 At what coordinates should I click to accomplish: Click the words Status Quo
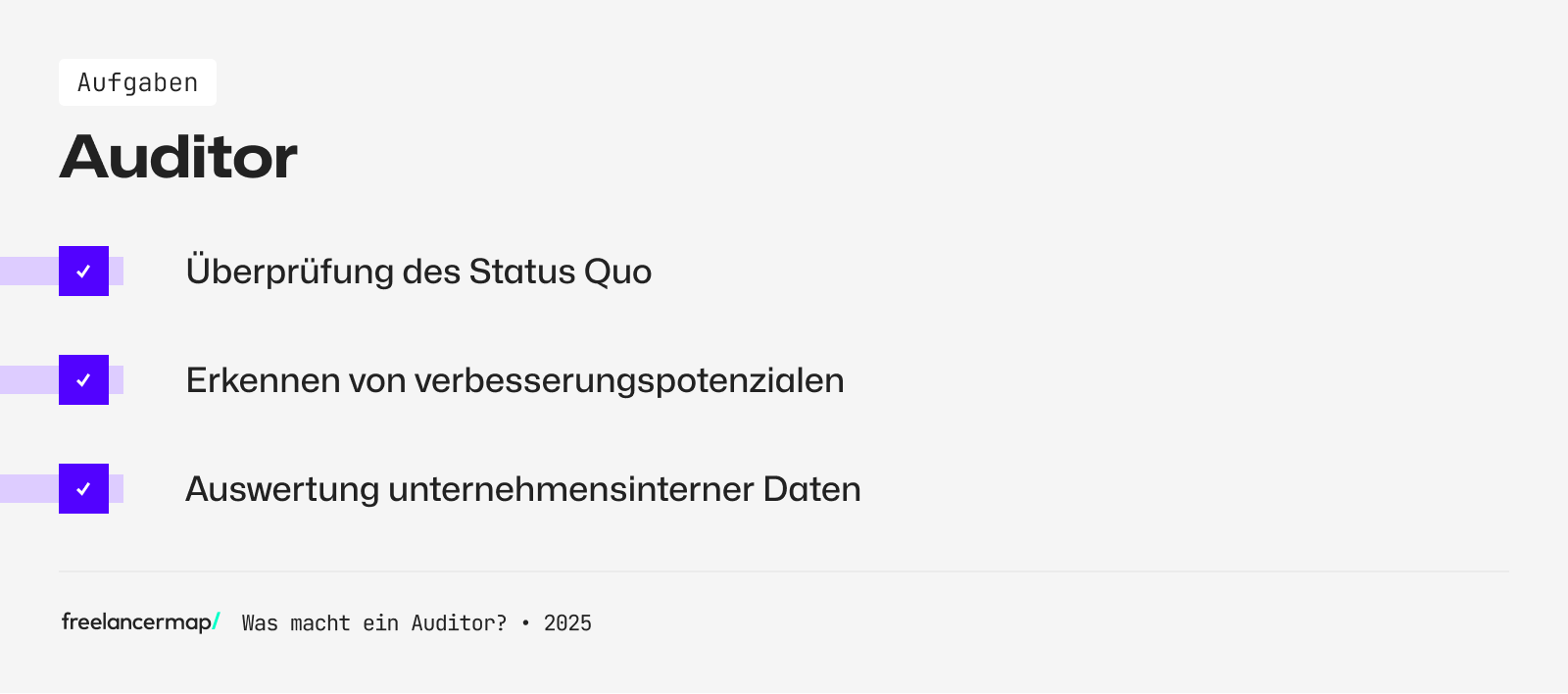tap(560, 272)
